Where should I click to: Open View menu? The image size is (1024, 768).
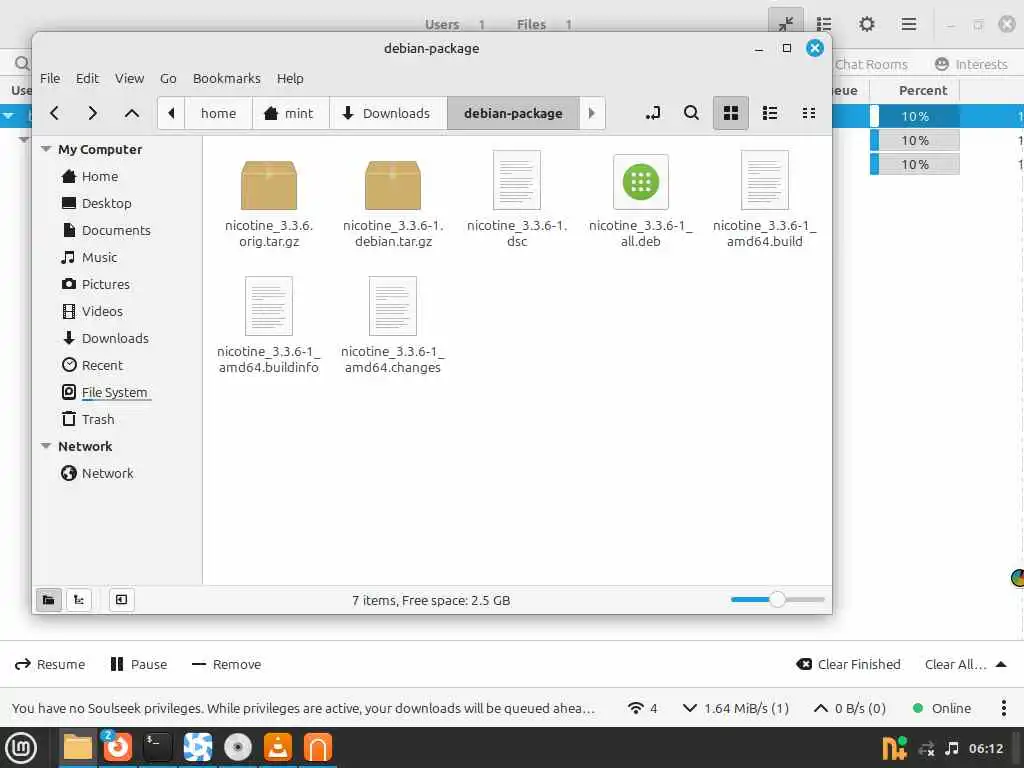[129, 78]
